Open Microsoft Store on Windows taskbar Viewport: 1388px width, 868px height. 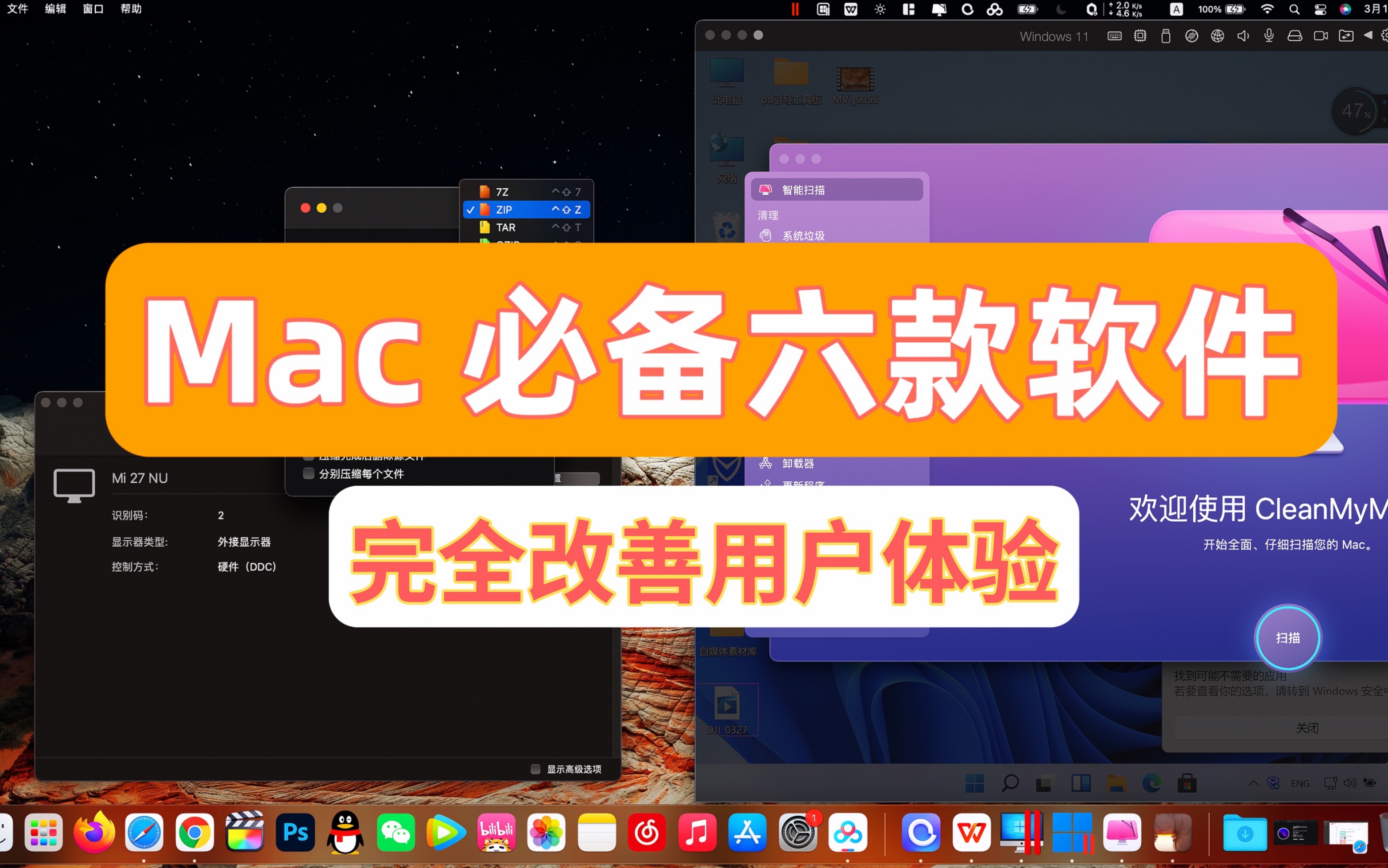[1186, 783]
